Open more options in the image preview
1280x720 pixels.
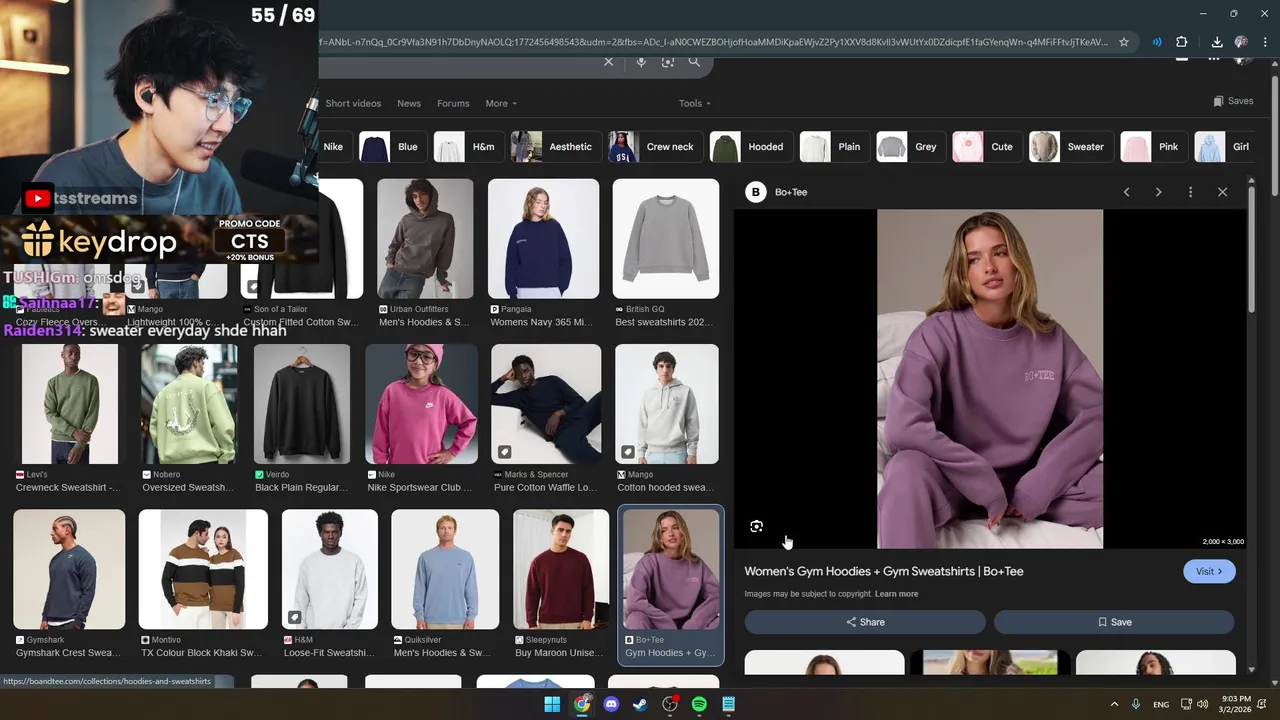(1190, 192)
